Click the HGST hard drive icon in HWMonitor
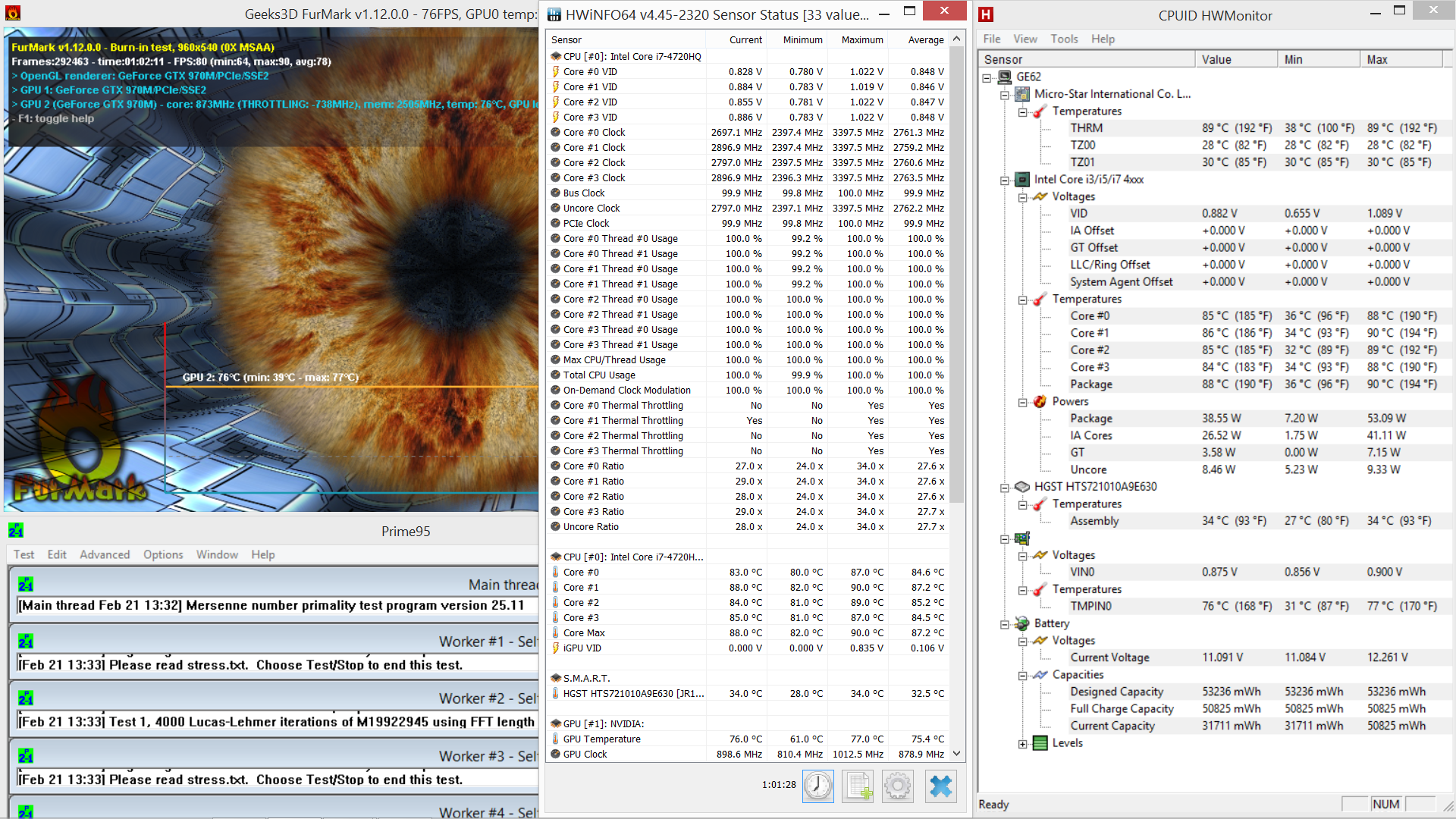The height and width of the screenshot is (819, 1456). click(x=1022, y=487)
